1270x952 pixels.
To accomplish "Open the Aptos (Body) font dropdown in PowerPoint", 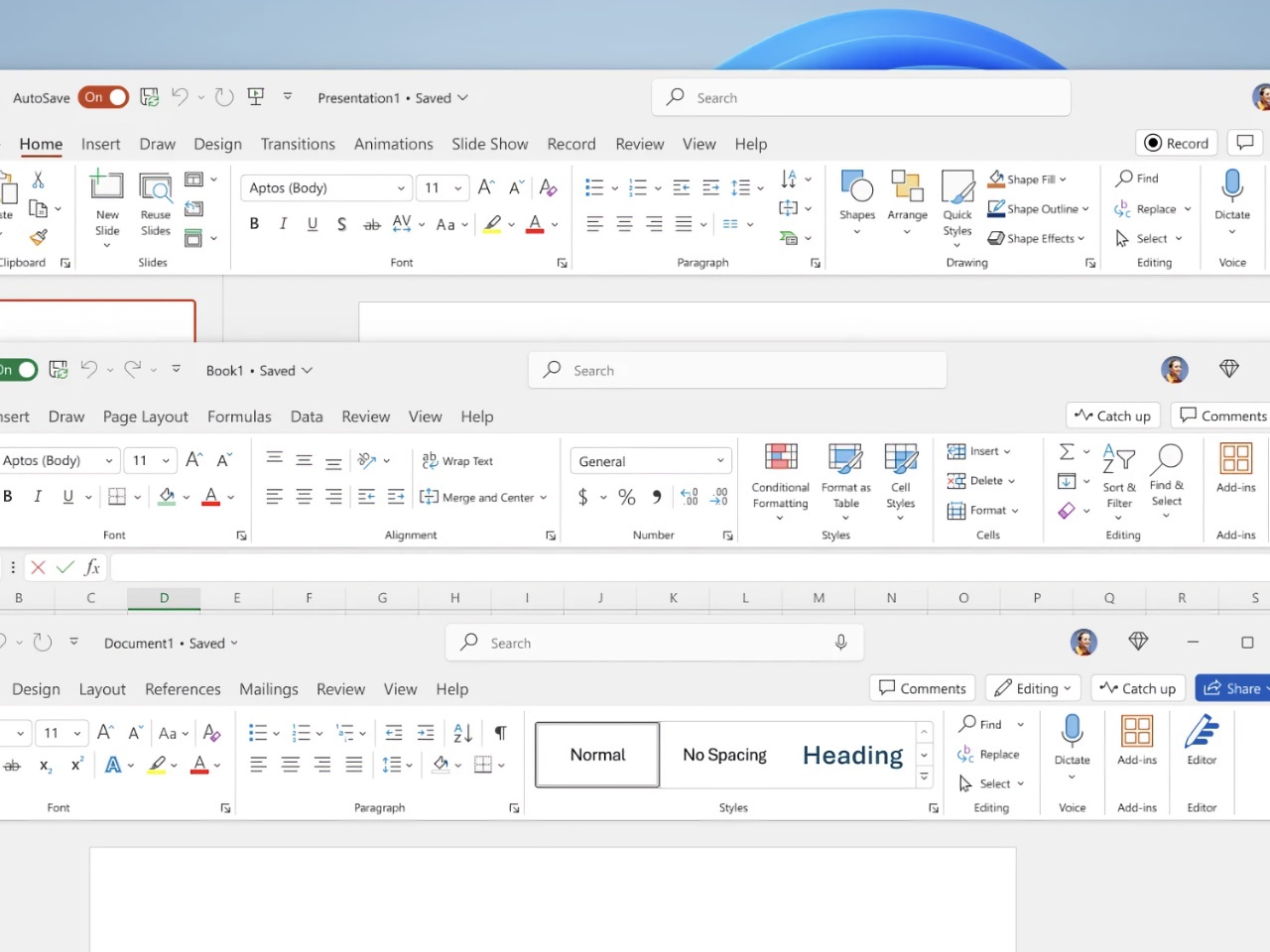I will click(400, 187).
